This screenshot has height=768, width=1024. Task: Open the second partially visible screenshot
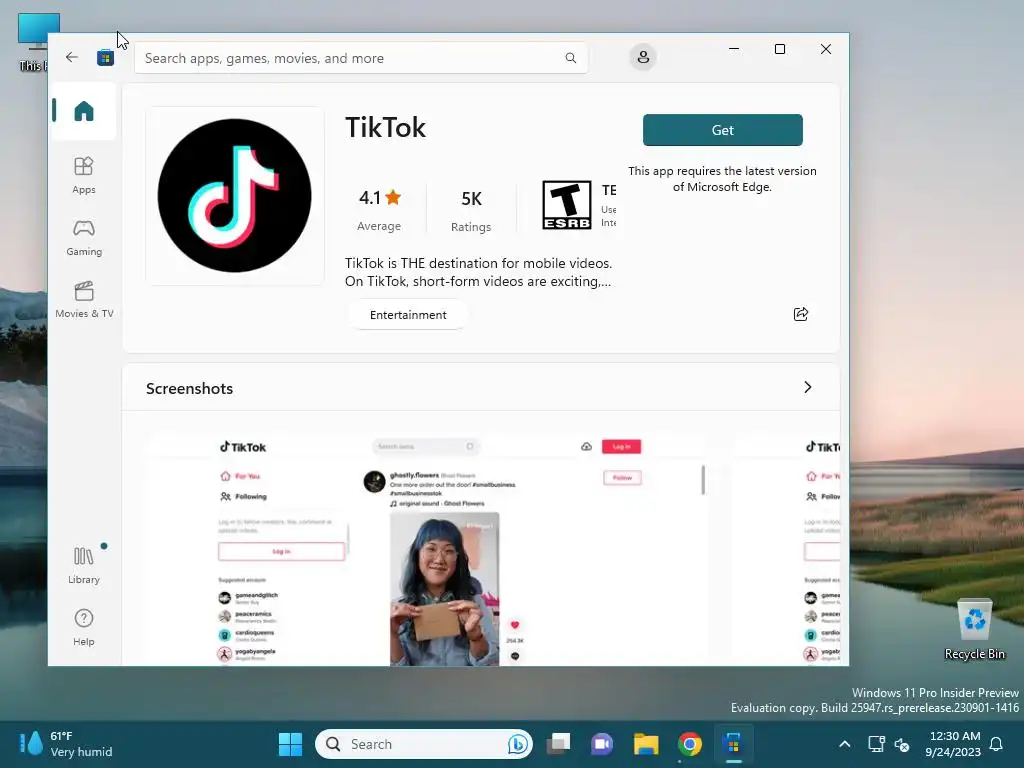point(788,549)
